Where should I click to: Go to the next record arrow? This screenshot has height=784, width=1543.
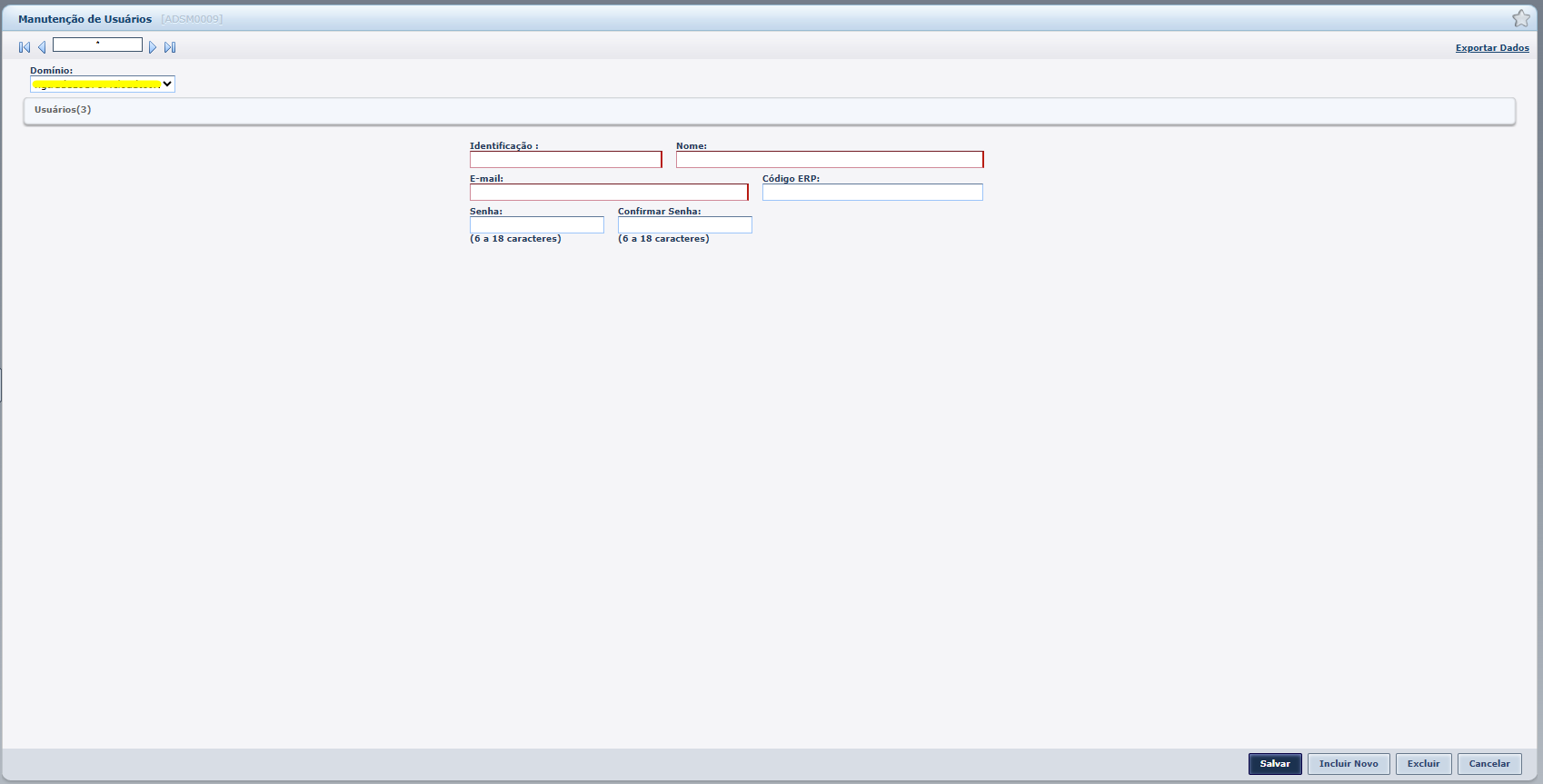click(x=153, y=47)
